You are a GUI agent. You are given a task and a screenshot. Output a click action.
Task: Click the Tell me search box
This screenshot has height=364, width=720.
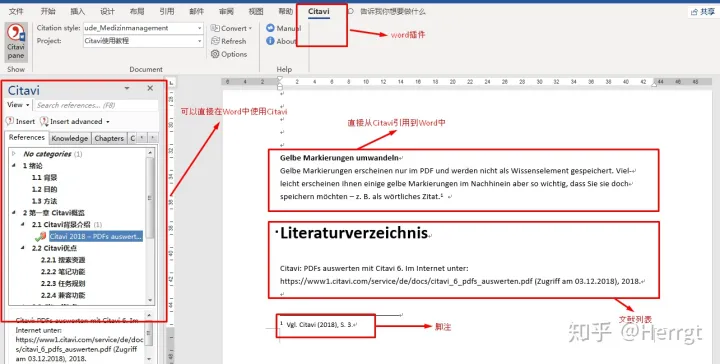point(393,11)
